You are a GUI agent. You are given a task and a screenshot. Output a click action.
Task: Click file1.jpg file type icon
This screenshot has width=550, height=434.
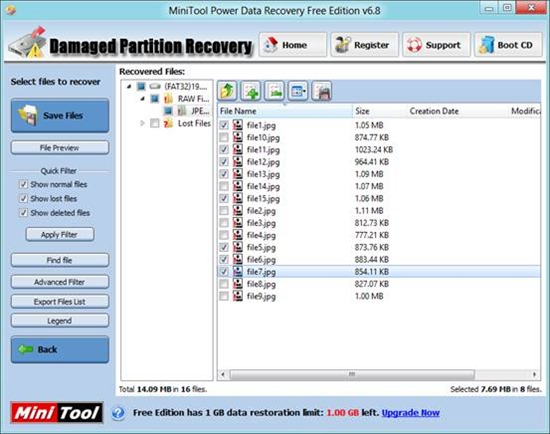point(238,125)
